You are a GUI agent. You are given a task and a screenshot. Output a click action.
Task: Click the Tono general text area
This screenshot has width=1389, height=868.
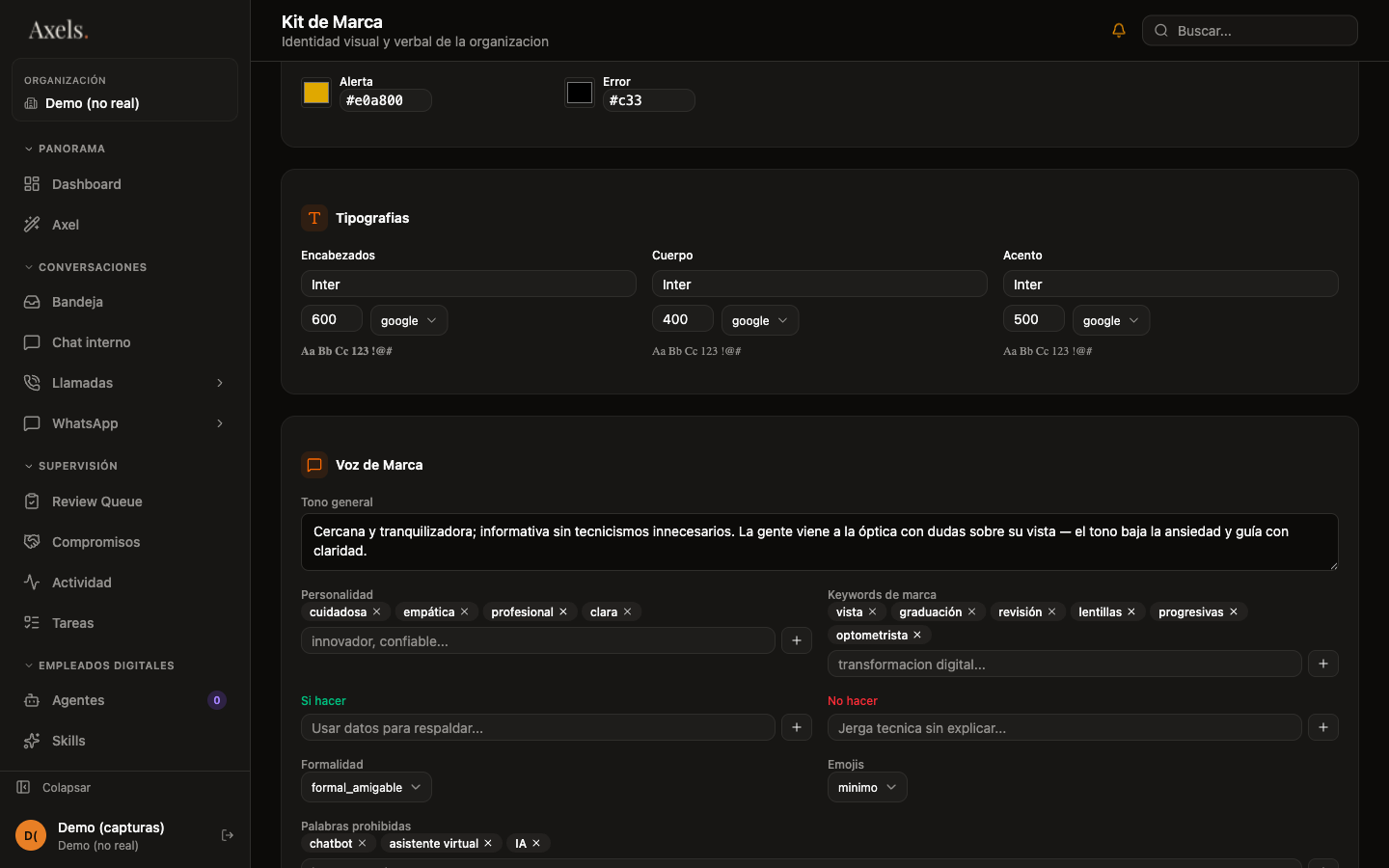(820, 541)
